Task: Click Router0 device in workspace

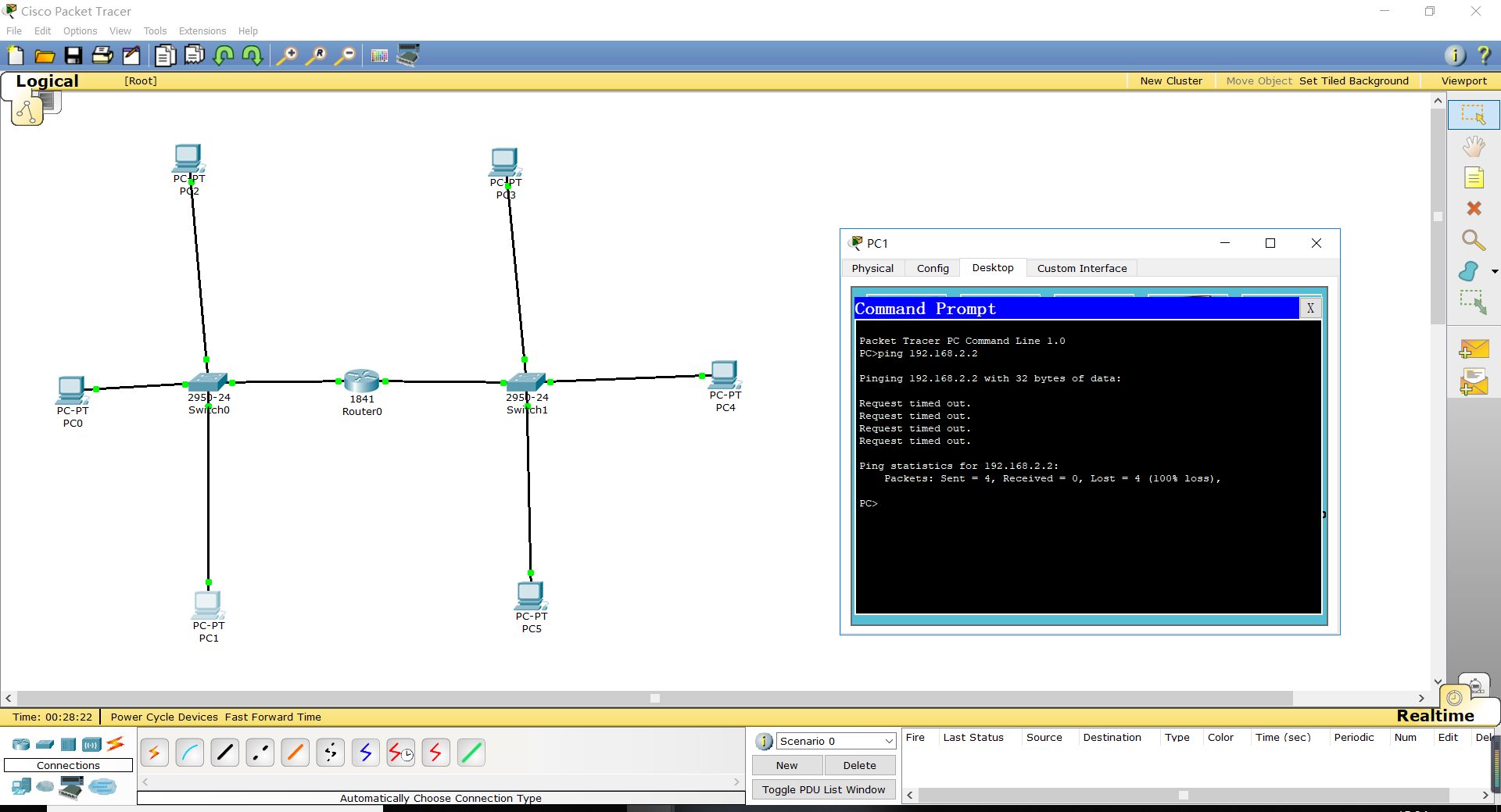Action: (x=362, y=381)
